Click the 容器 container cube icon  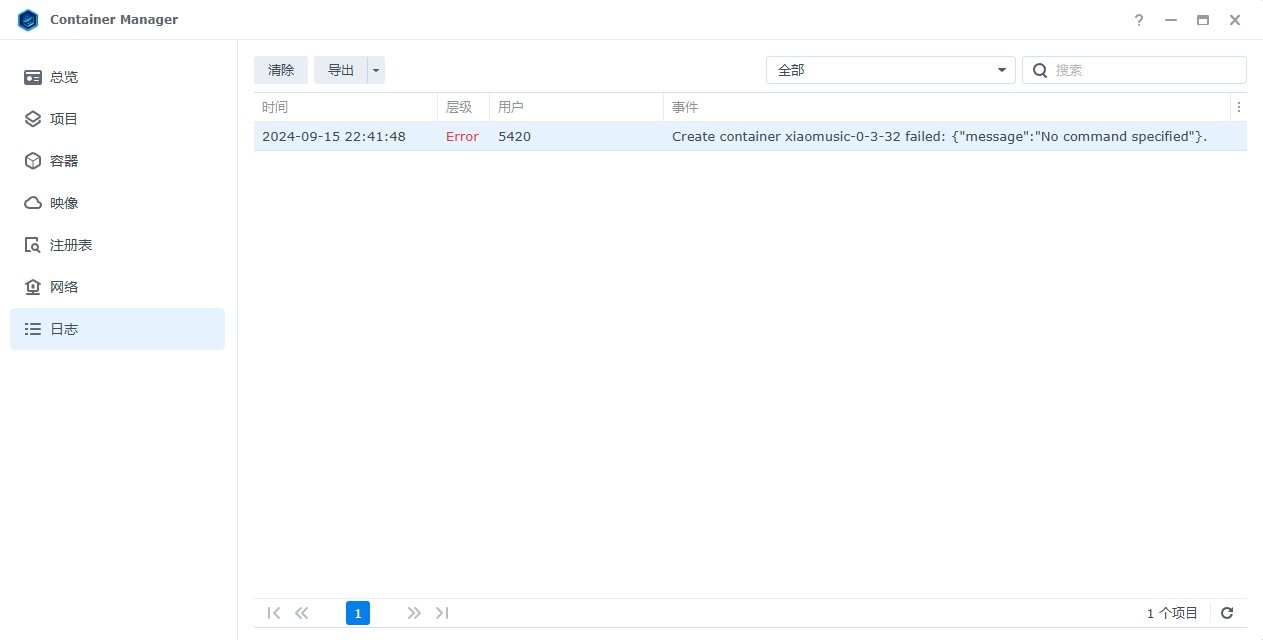tap(33, 161)
